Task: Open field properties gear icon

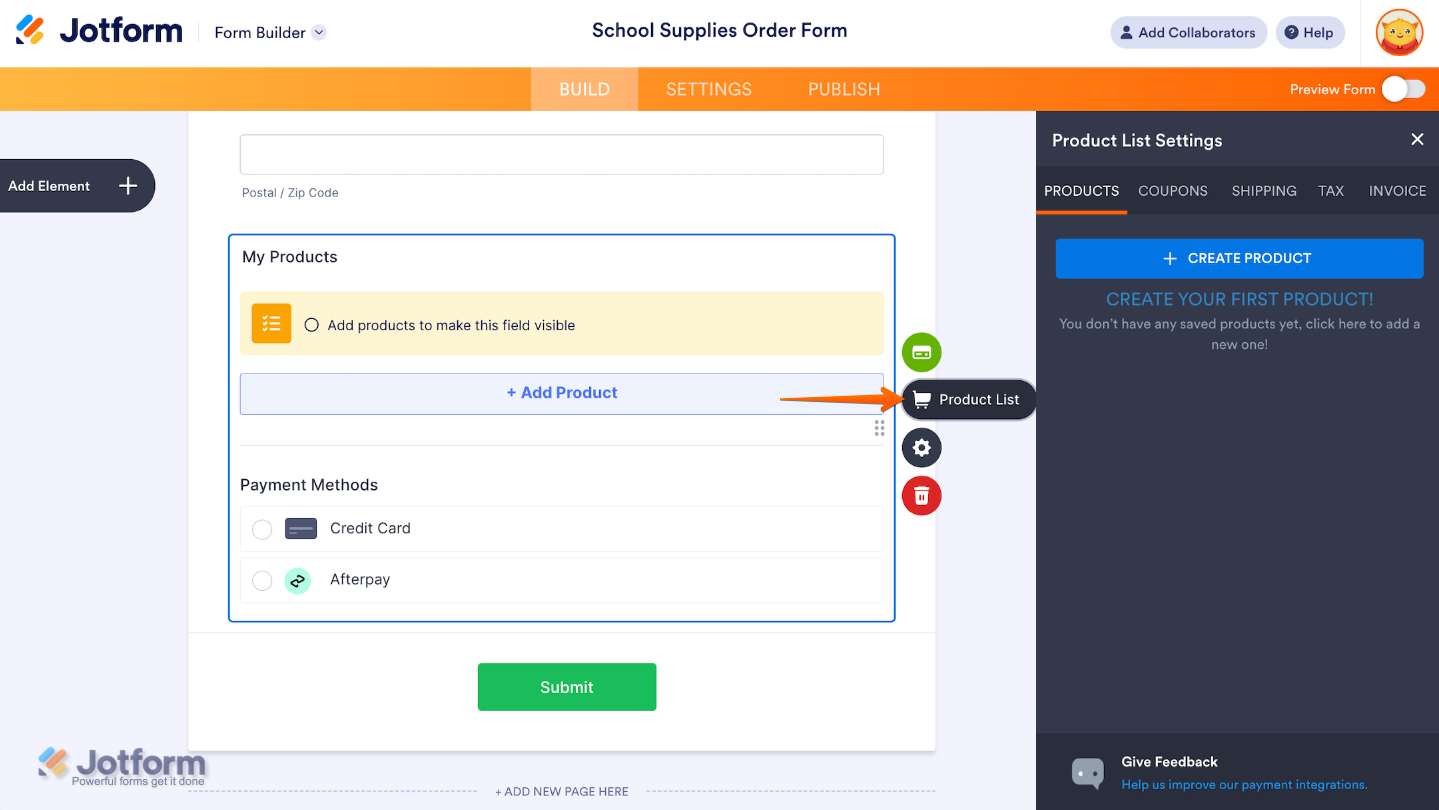Action: pyautogui.click(x=921, y=448)
